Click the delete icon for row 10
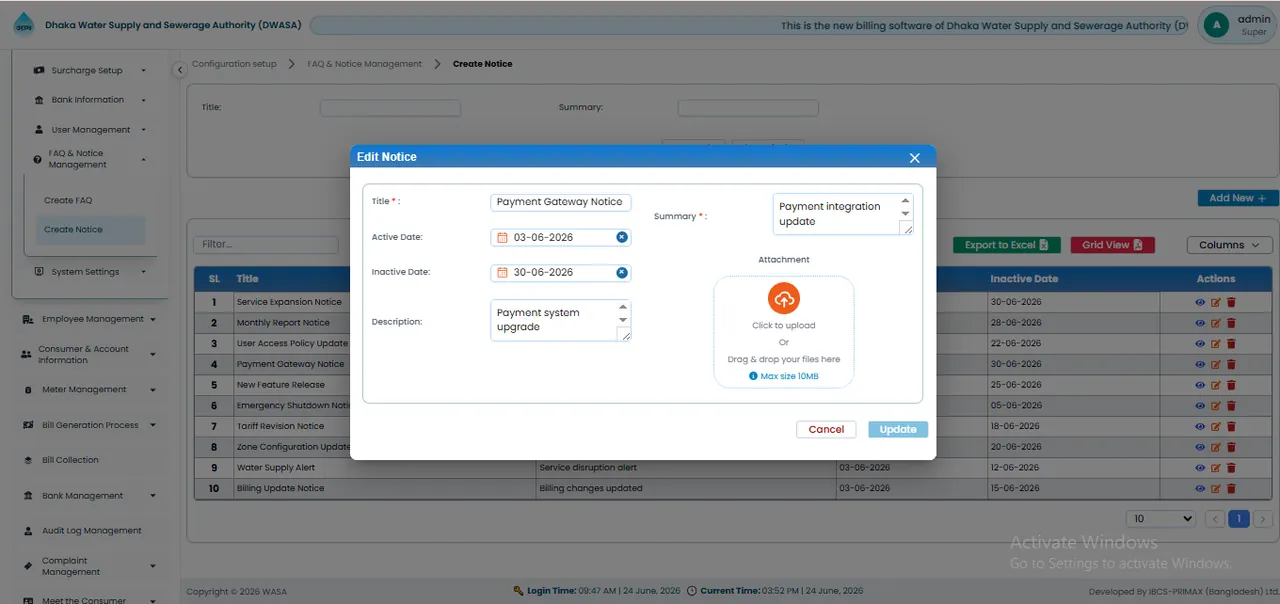The height and width of the screenshot is (604, 1280). click(1231, 489)
